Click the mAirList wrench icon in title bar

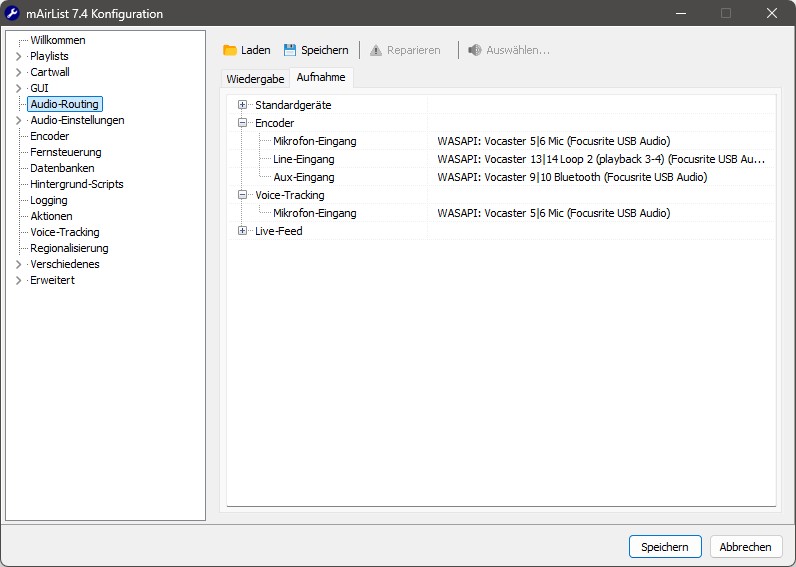click(13, 14)
